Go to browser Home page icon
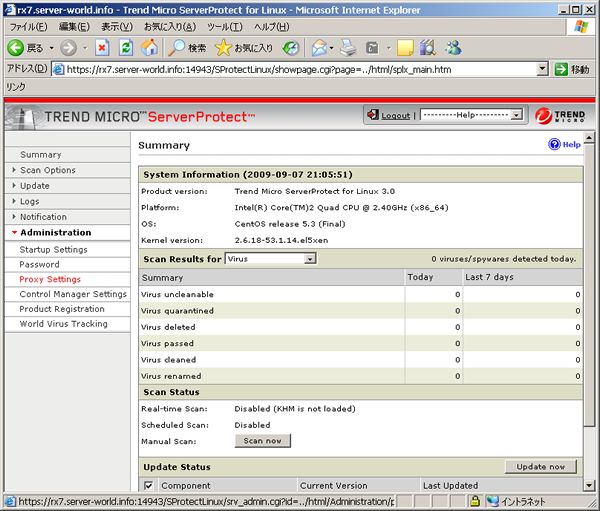The width and height of the screenshot is (600, 511). [149, 47]
